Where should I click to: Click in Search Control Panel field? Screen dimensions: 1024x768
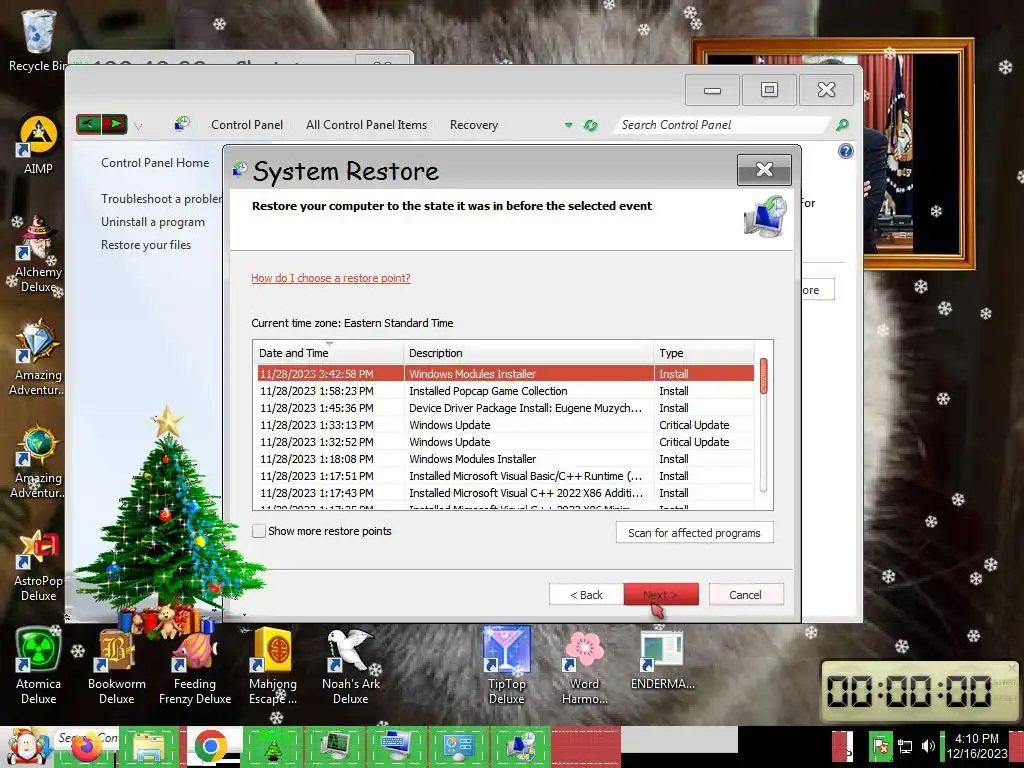point(722,125)
